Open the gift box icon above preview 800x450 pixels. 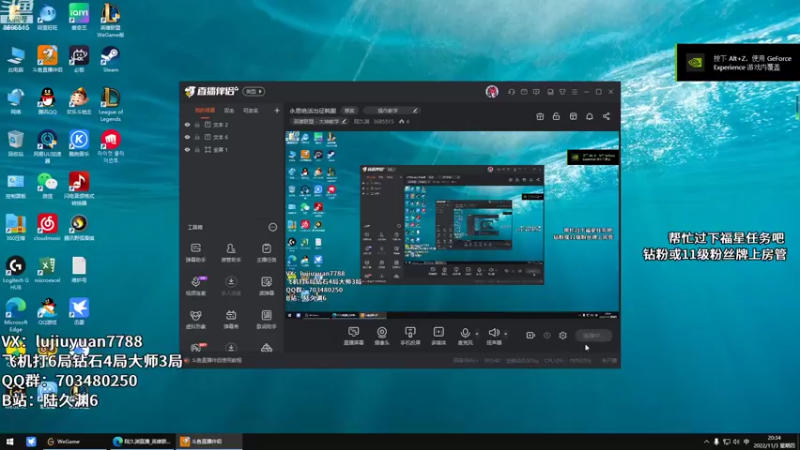pos(540,116)
